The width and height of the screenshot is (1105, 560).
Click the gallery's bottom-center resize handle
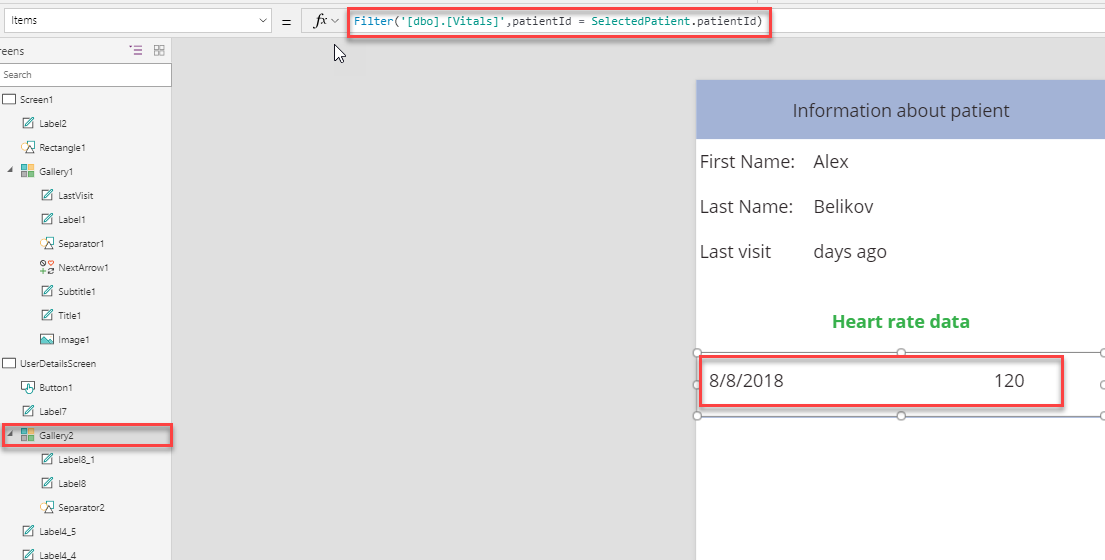[901, 416]
